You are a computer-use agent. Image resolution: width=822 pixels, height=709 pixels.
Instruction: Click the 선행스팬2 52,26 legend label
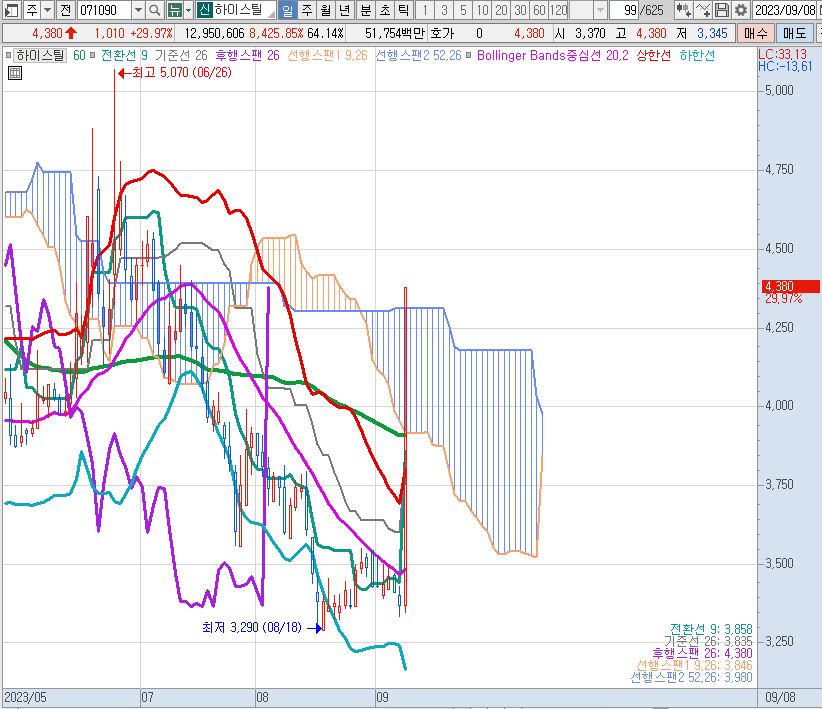point(418,55)
